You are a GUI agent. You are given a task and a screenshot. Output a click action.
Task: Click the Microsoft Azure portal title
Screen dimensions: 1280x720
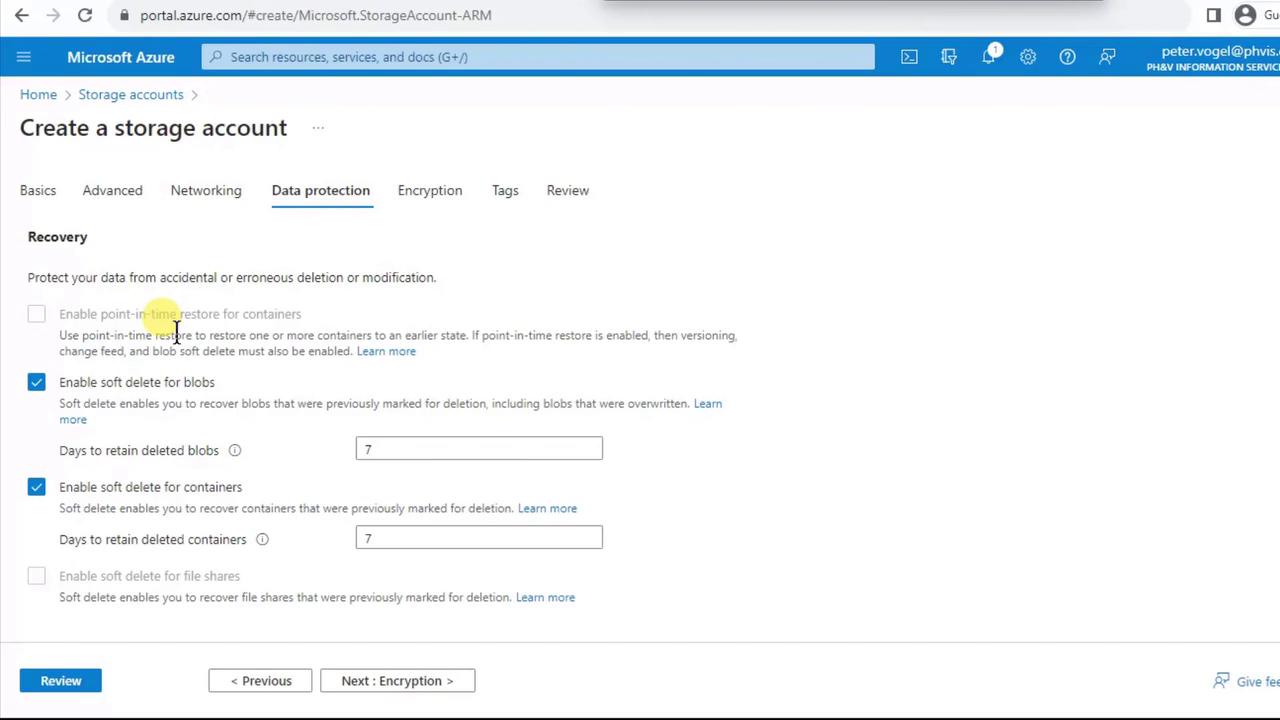click(121, 57)
